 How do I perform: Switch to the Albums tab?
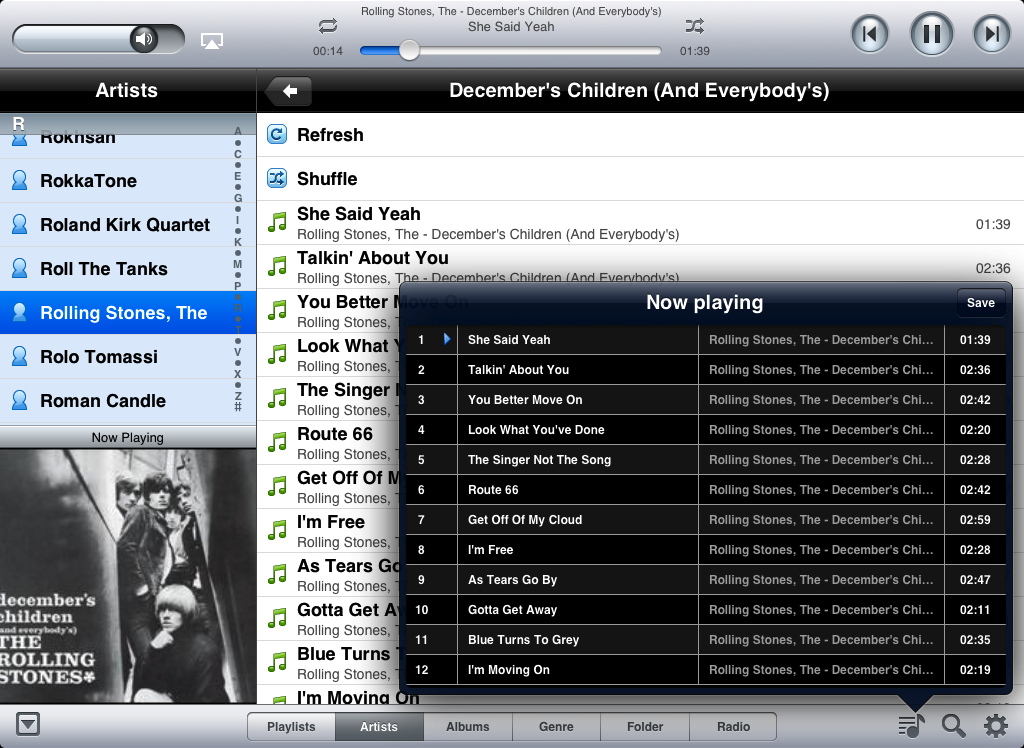coord(467,727)
